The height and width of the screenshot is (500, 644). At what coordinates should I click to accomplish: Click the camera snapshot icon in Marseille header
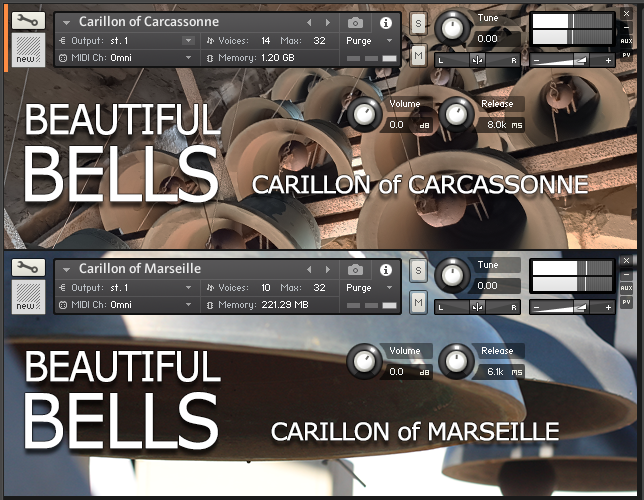[x=355, y=269]
